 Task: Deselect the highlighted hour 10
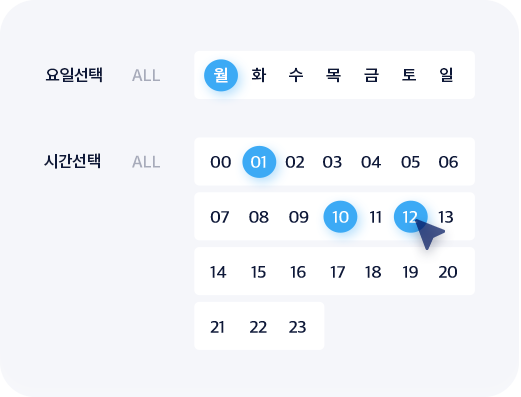[340, 217]
